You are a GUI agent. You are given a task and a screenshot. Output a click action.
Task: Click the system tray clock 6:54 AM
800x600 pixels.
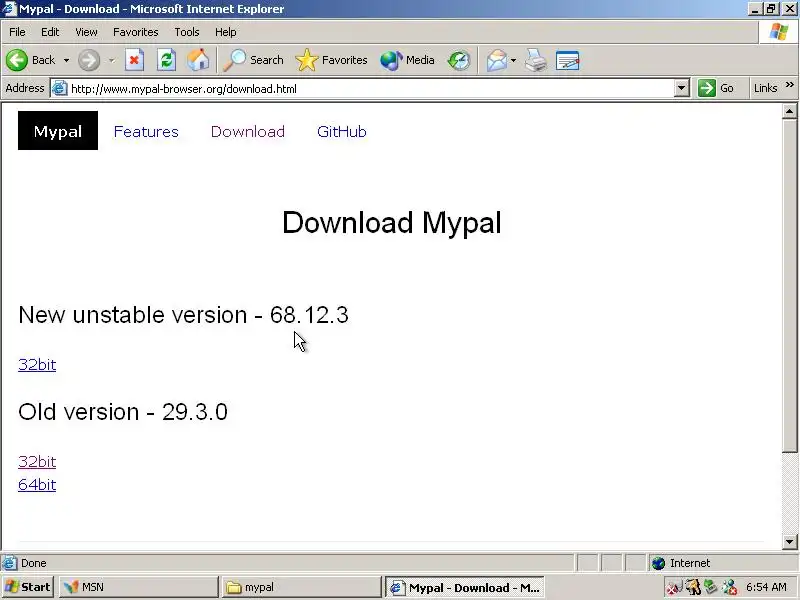coord(766,587)
